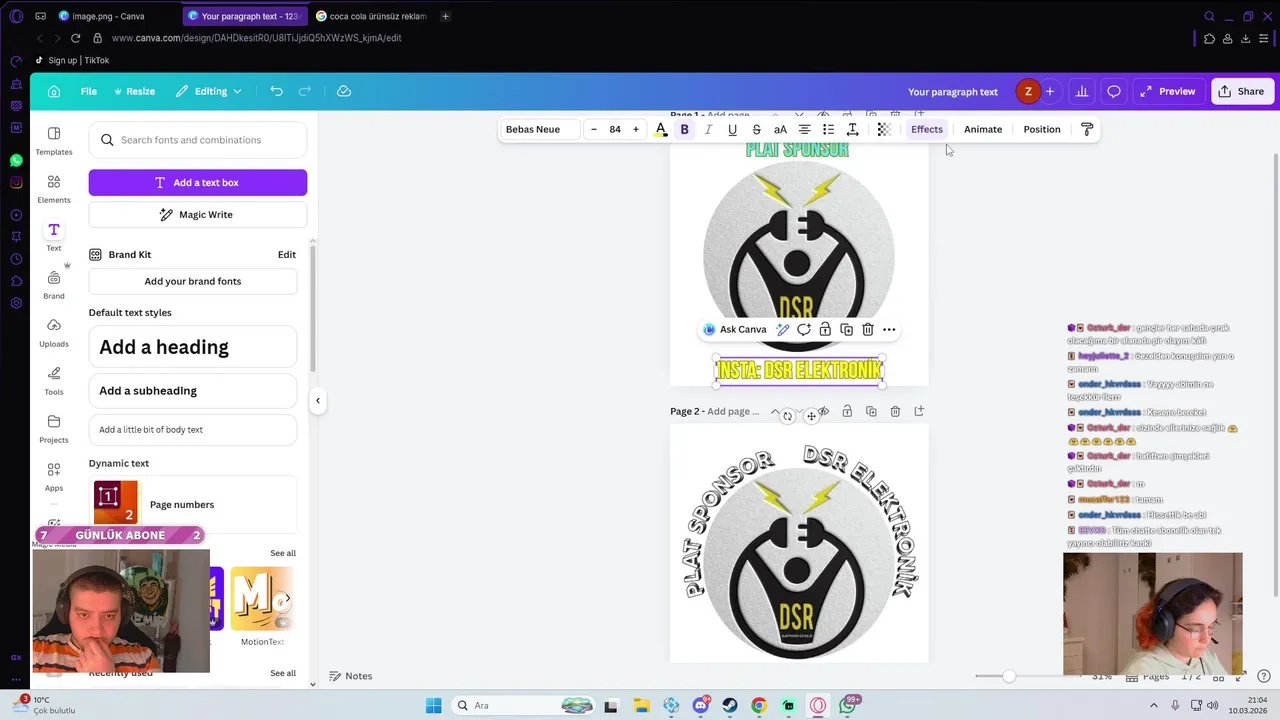This screenshot has height=720, width=1280.
Task: Insert Add a subheading text style
Action: click(x=193, y=391)
